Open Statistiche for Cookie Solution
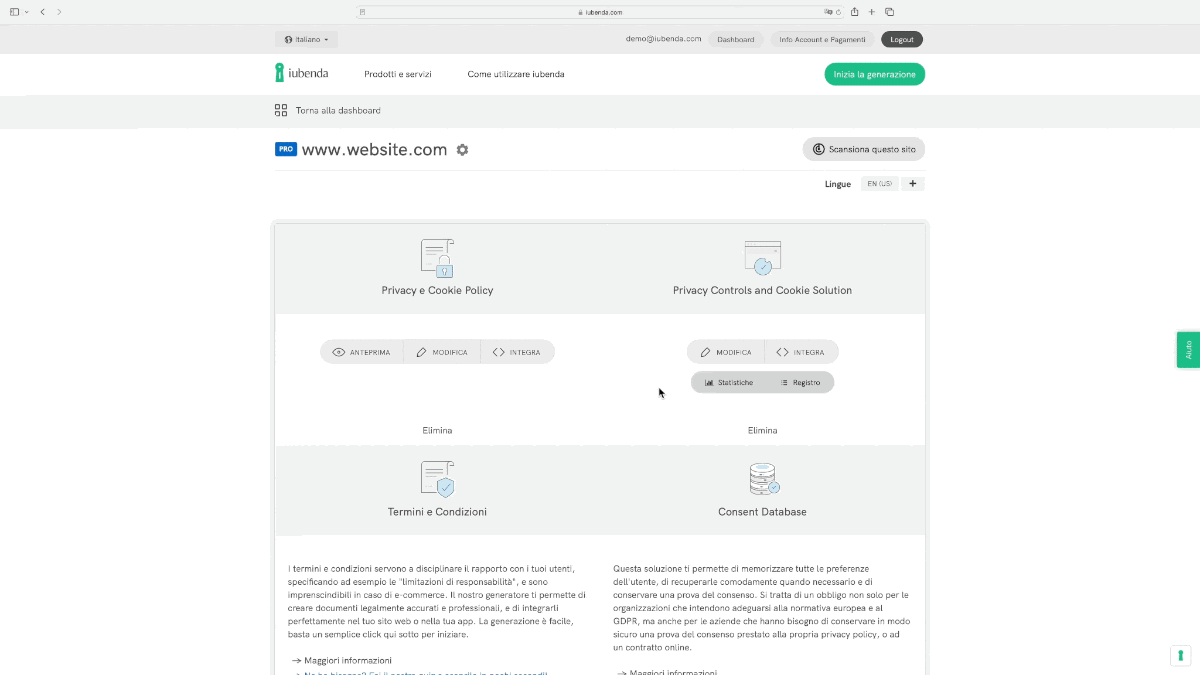The image size is (1200, 675). (x=729, y=382)
